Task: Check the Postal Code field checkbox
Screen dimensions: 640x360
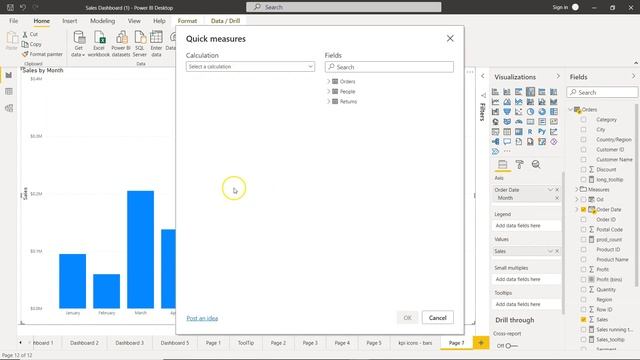Action: pos(583,229)
